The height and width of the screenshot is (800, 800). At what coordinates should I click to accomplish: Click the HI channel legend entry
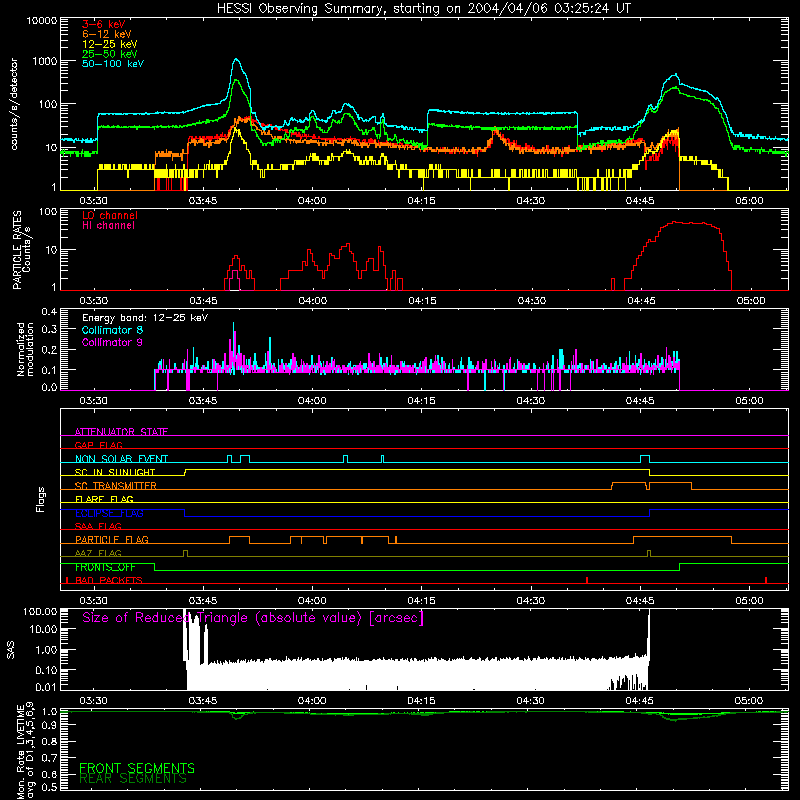(x=108, y=226)
